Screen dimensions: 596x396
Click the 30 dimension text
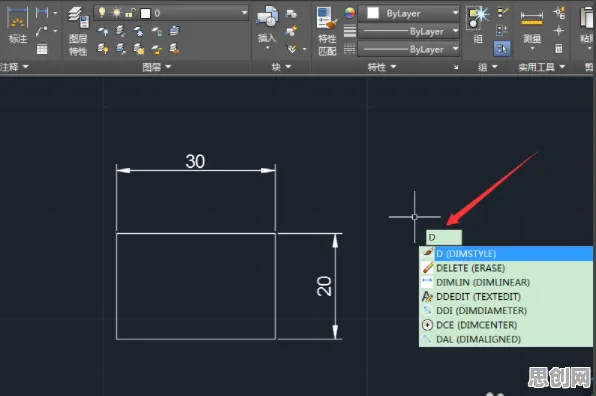(x=195, y=161)
